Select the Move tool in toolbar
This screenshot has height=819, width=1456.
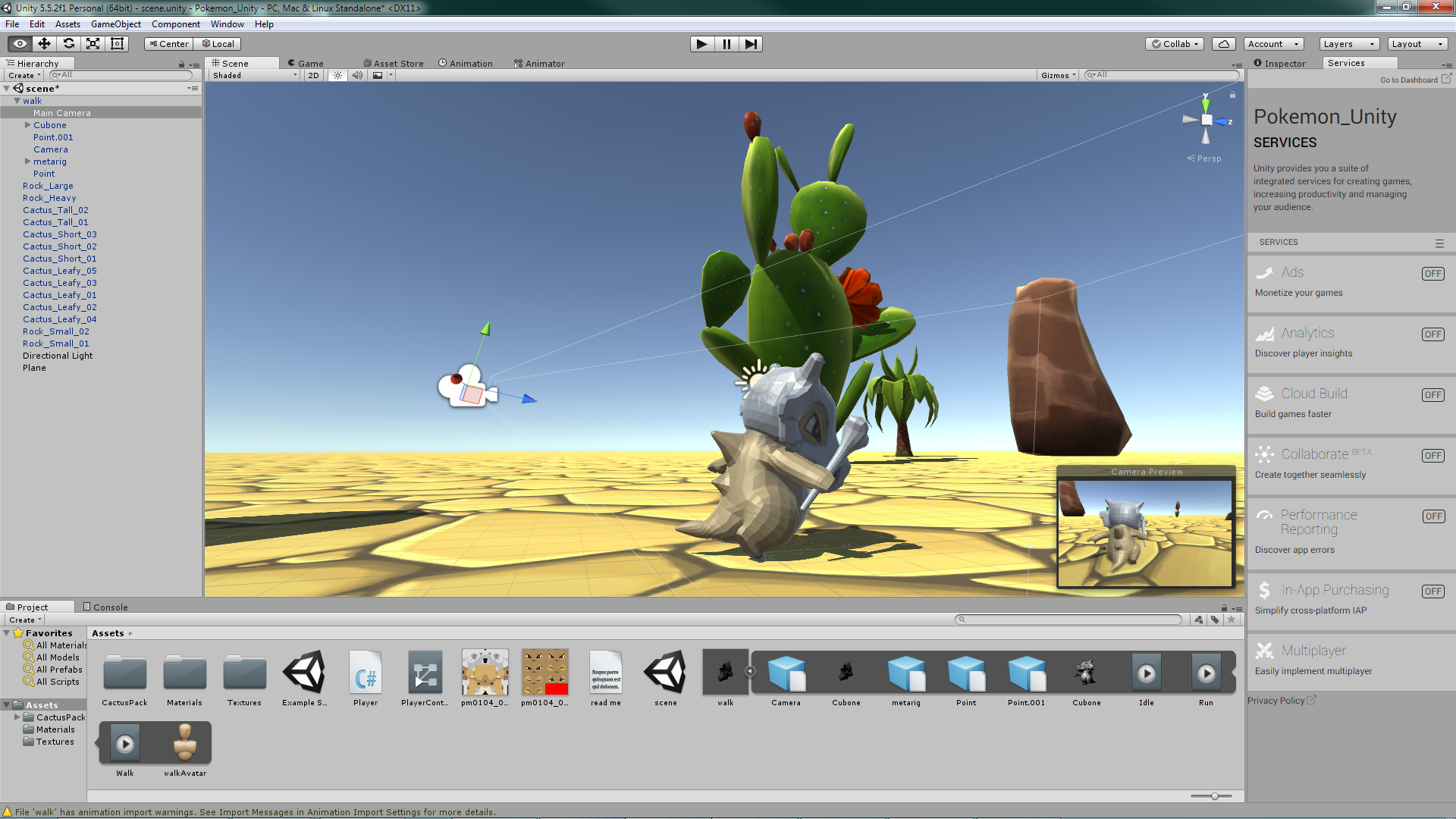coord(44,44)
